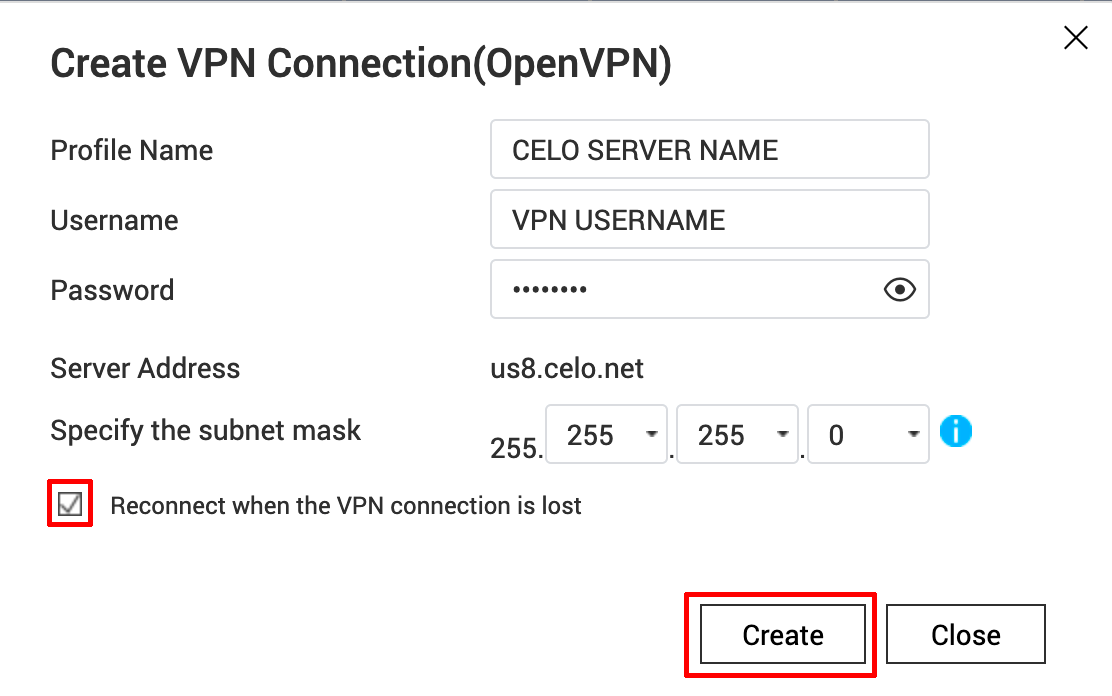This screenshot has height=696, width=1112.
Task: Click the blue information icon beside the octet dropdowns
Action: (x=955, y=431)
